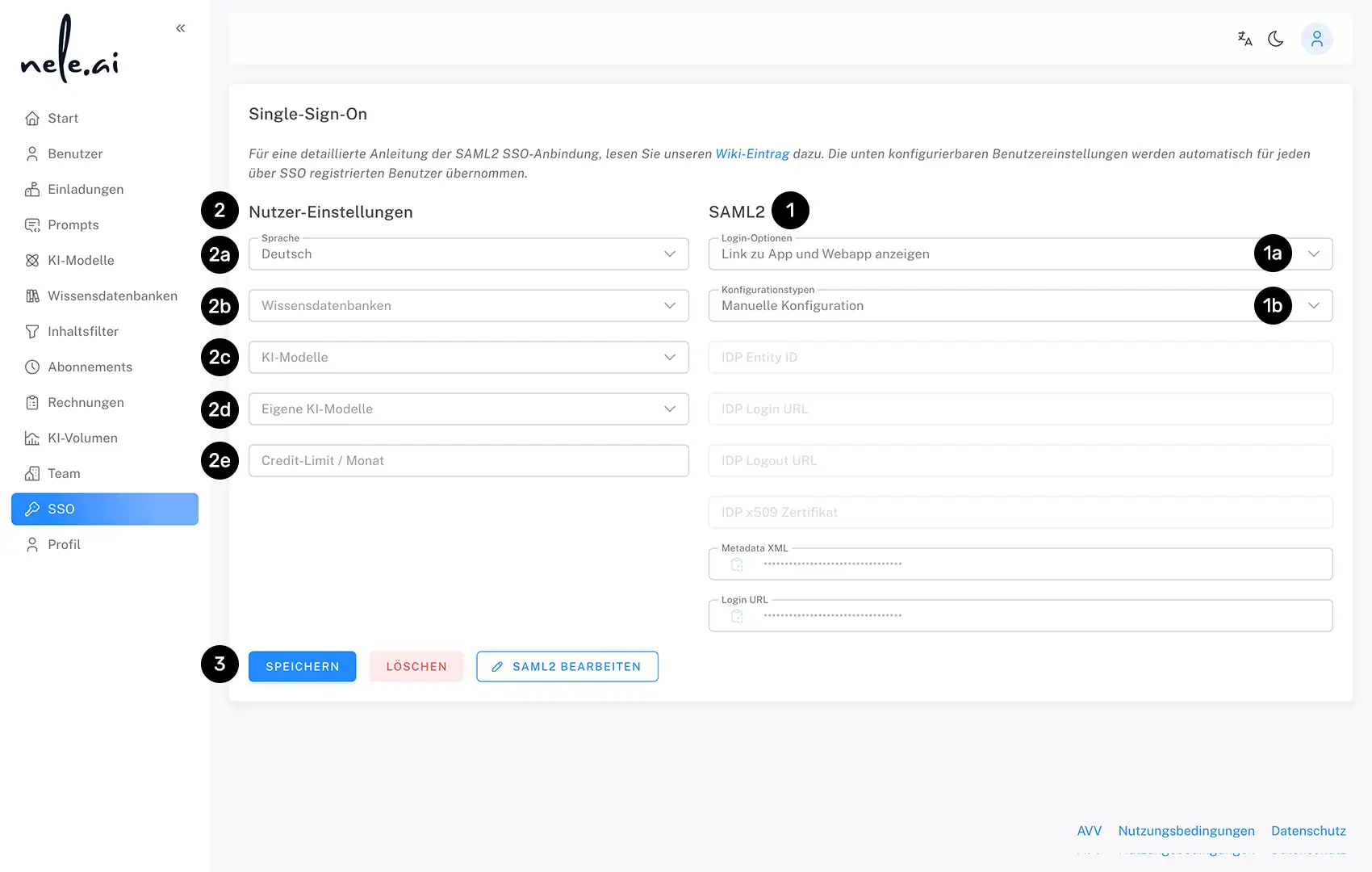Click the nele.ai logo
This screenshot has width=1372, height=872.
click(69, 49)
